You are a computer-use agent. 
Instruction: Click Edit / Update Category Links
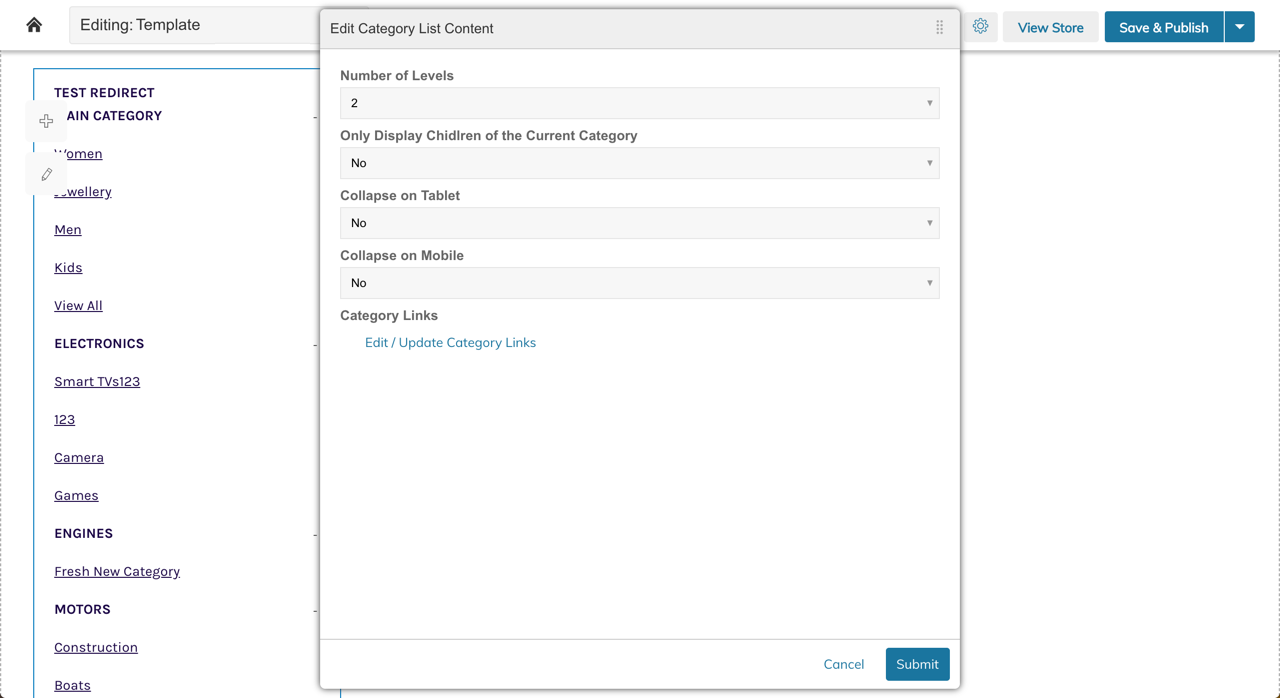[x=450, y=342]
